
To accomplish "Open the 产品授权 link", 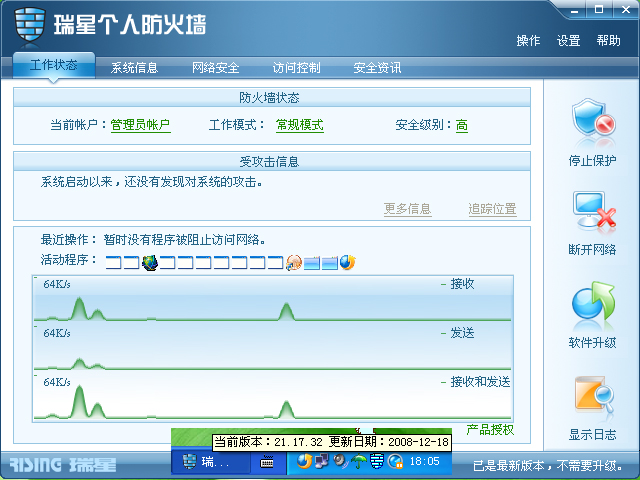I will (x=490, y=429).
